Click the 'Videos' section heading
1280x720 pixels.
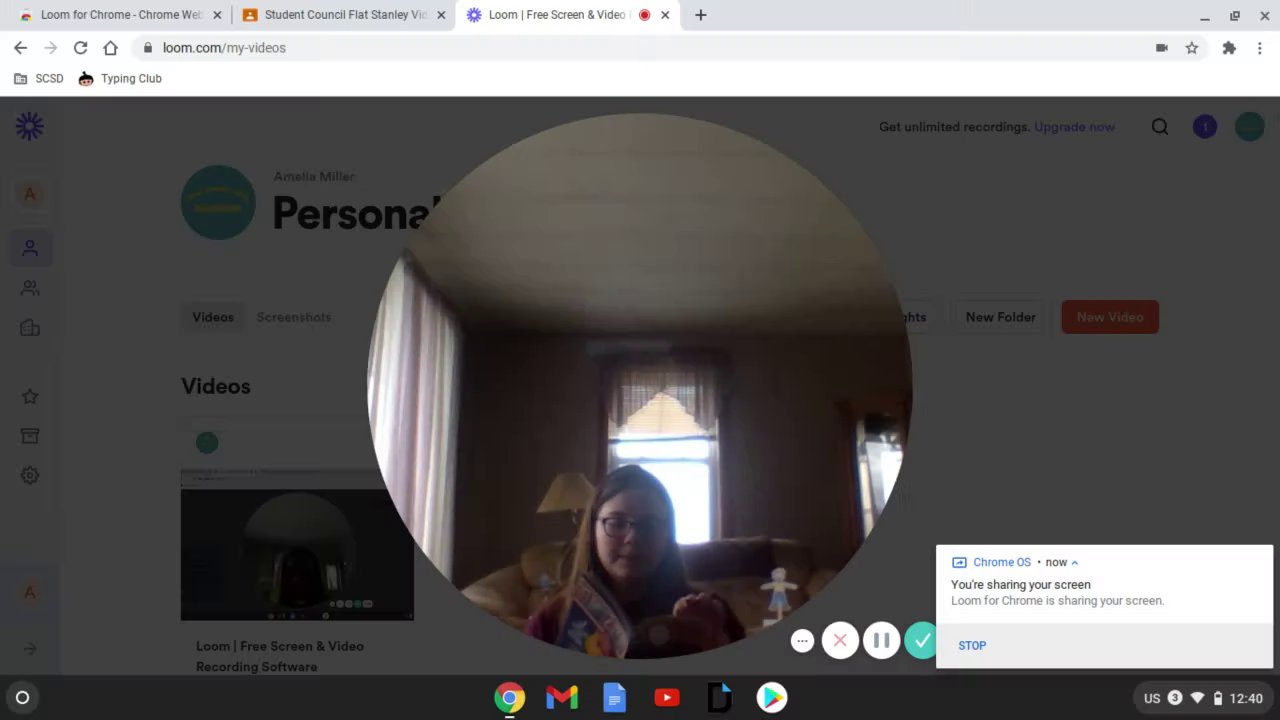(216, 386)
